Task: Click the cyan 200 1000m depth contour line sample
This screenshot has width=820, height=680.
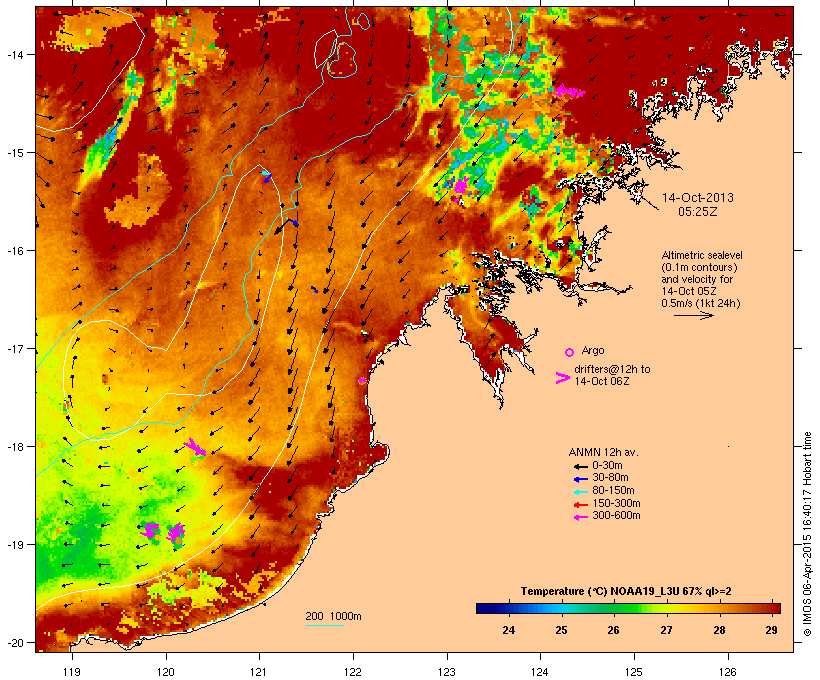Action: tap(324, 625)
